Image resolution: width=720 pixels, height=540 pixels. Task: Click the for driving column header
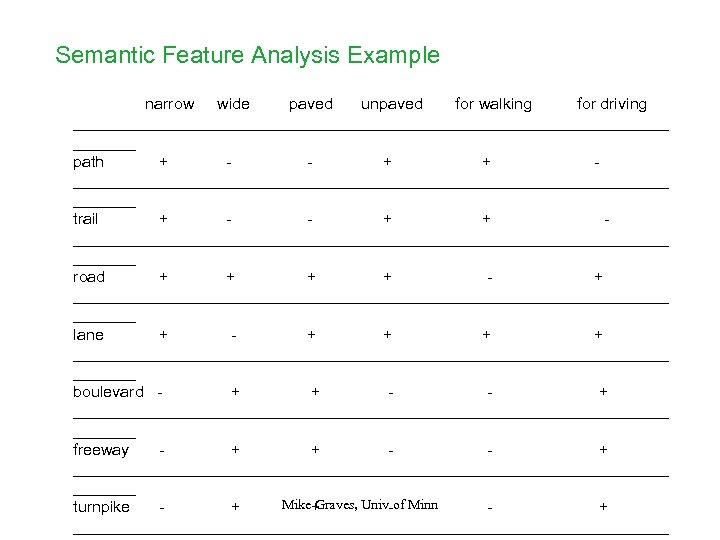pos(611,104)
